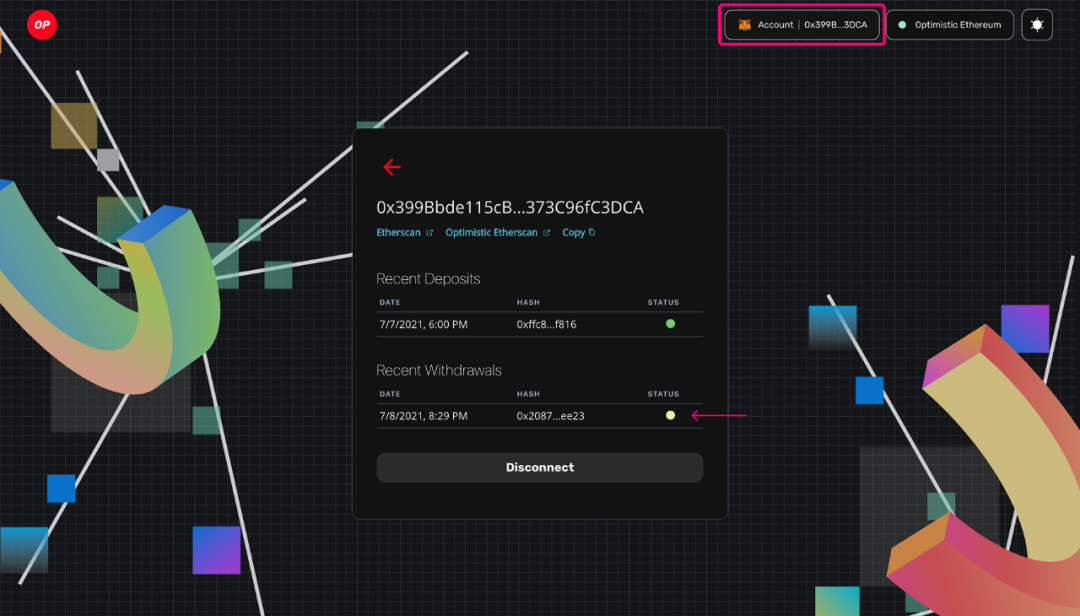The height and width of the screenshot is (616, 1080).
Task: Click the Copy address link
Action: point(573,233)
